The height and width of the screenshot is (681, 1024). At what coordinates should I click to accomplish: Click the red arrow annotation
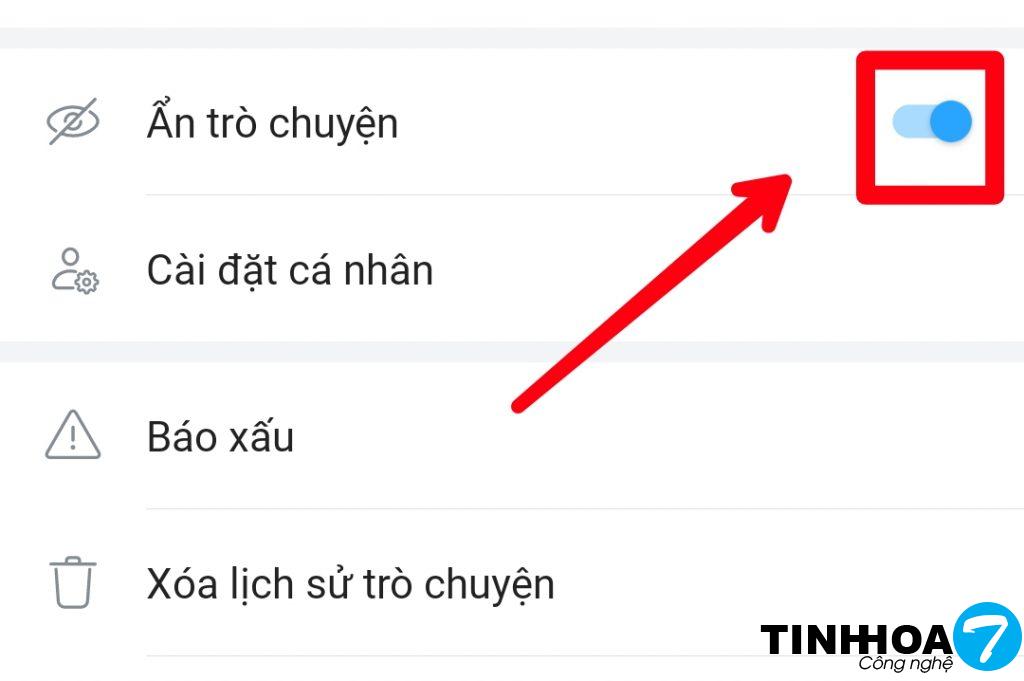pos(652,293)
